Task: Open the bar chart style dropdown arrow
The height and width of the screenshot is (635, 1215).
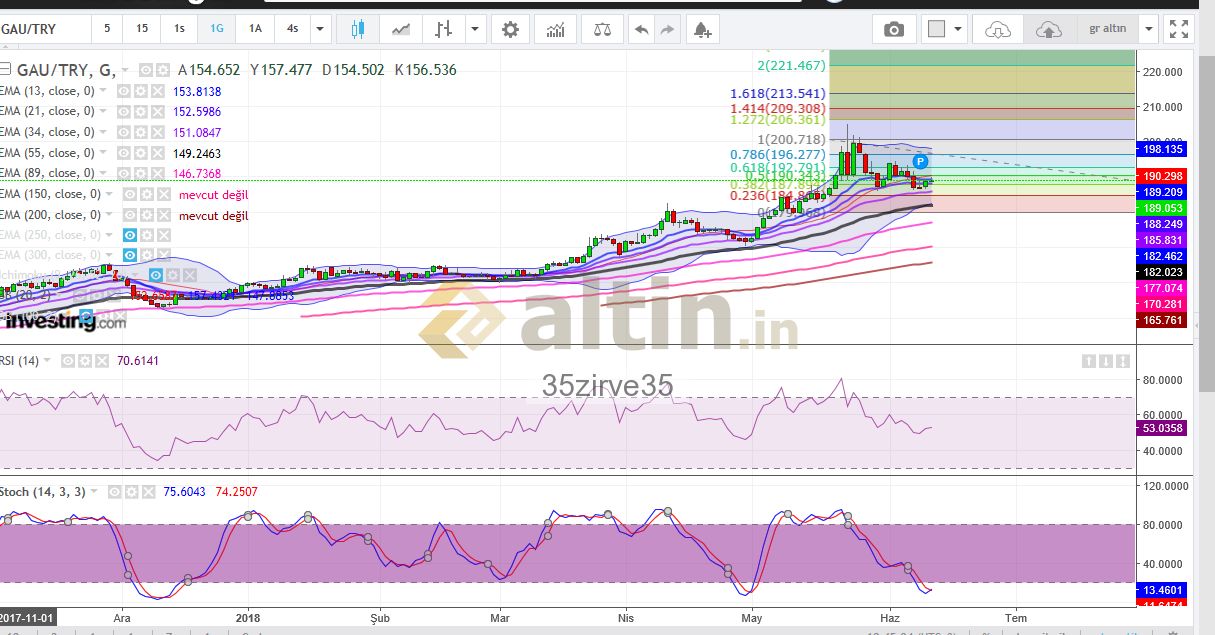Action: pyautogui.click(x=474, y=29)
